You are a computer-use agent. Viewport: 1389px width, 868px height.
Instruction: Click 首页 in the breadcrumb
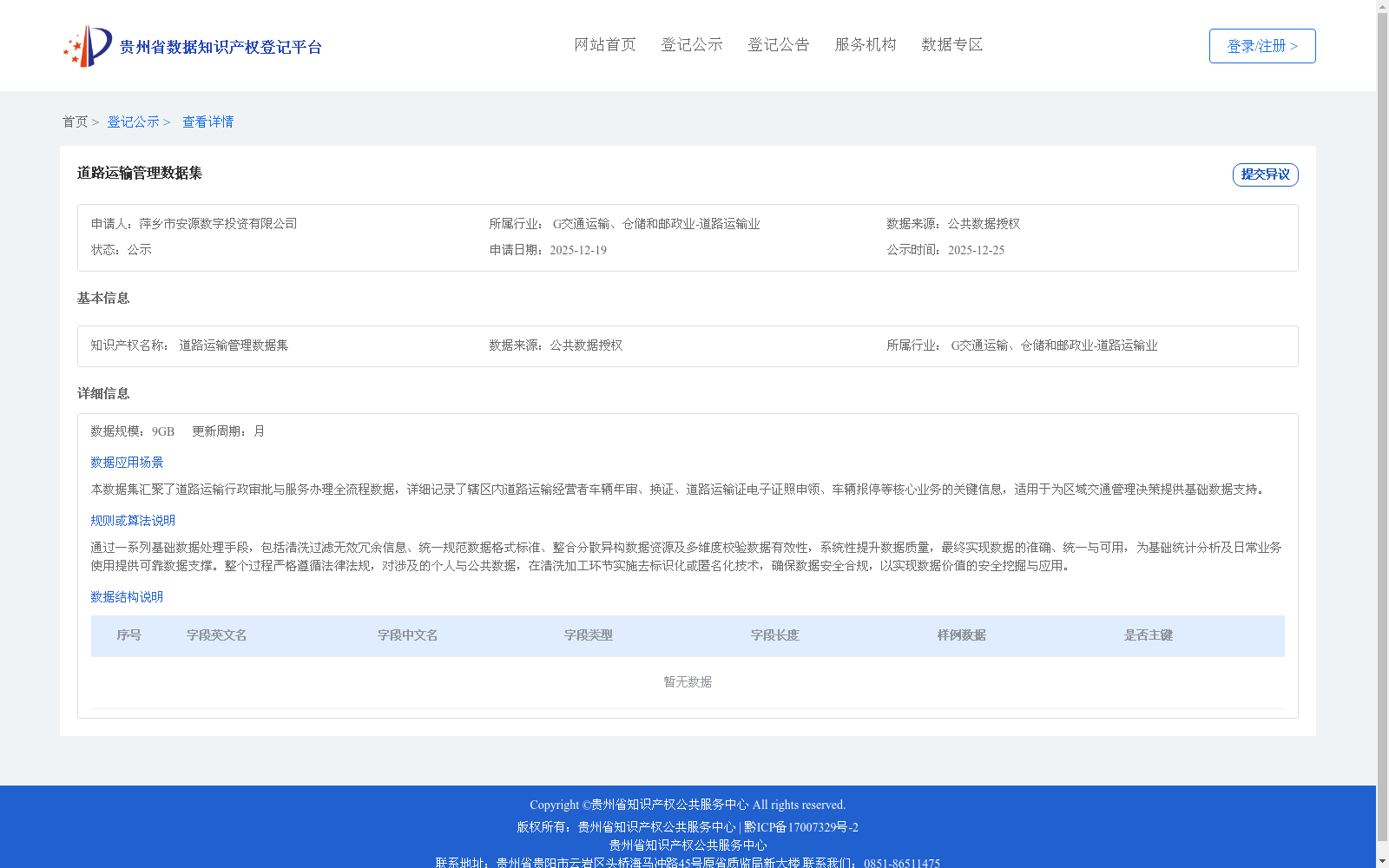[x=75, y=122]
